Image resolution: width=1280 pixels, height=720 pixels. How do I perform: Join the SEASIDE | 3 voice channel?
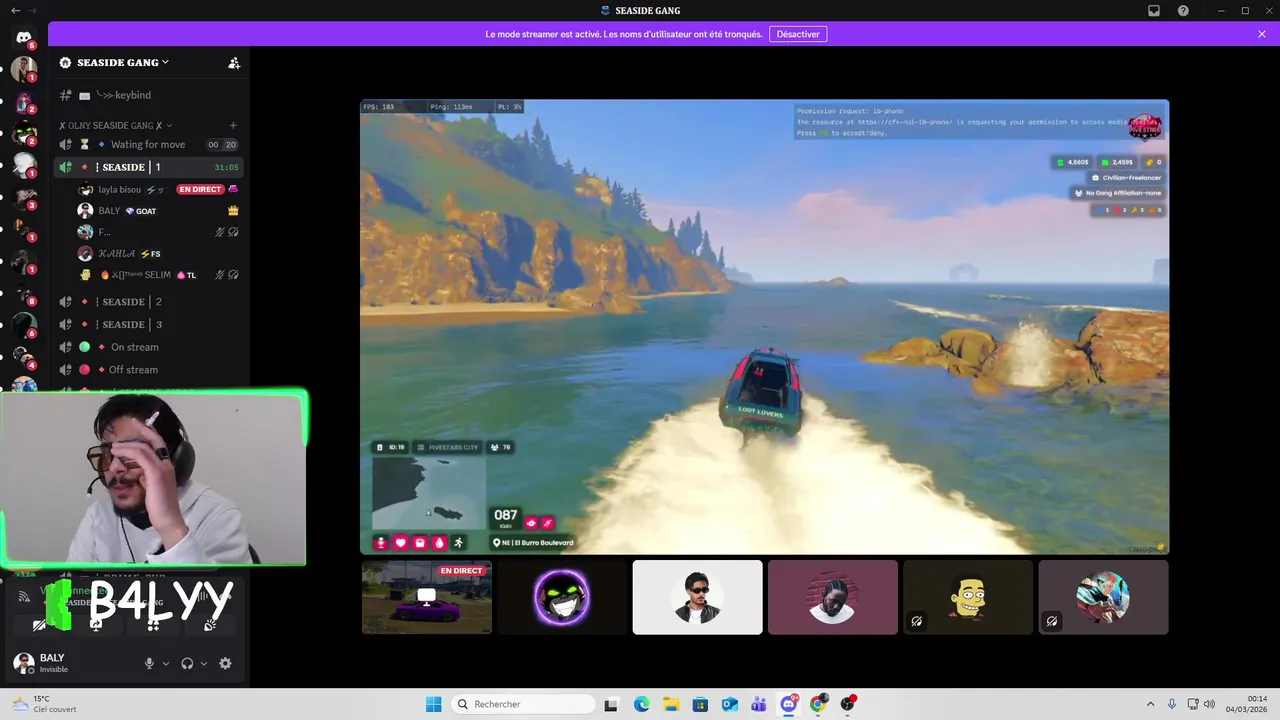coord(148,324)
